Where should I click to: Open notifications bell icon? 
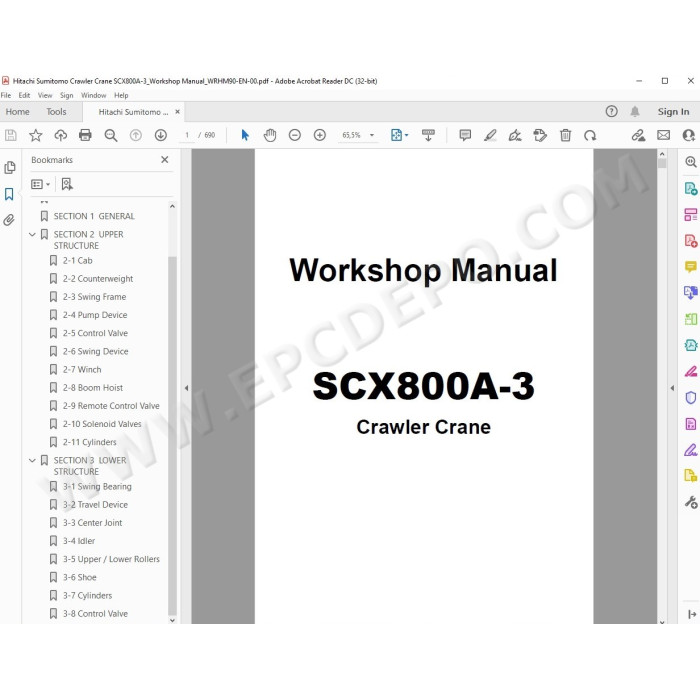coord(635,111)
